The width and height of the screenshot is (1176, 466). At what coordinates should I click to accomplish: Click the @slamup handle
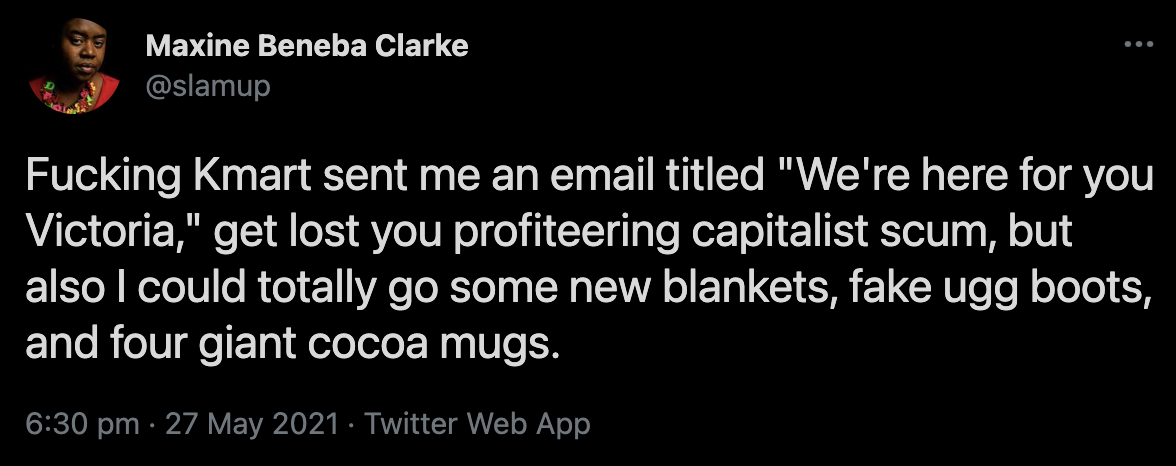208,86
